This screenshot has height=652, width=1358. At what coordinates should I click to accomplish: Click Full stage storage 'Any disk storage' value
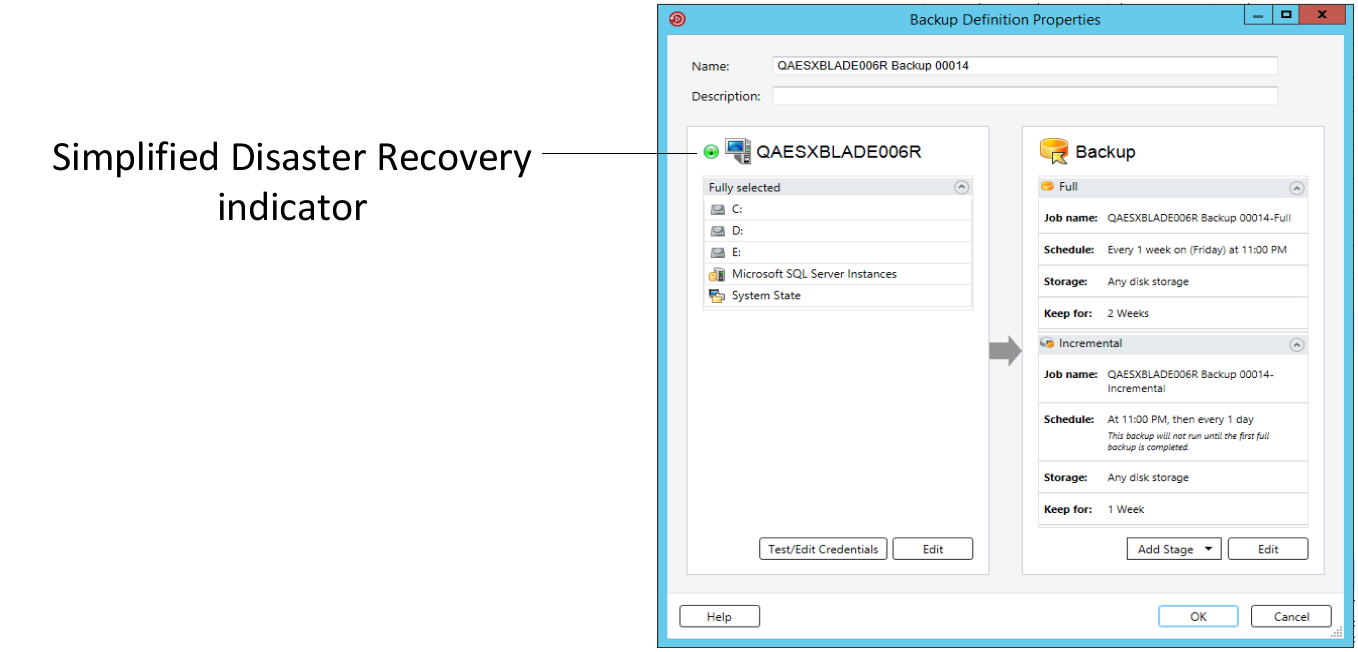point(1148,282)
